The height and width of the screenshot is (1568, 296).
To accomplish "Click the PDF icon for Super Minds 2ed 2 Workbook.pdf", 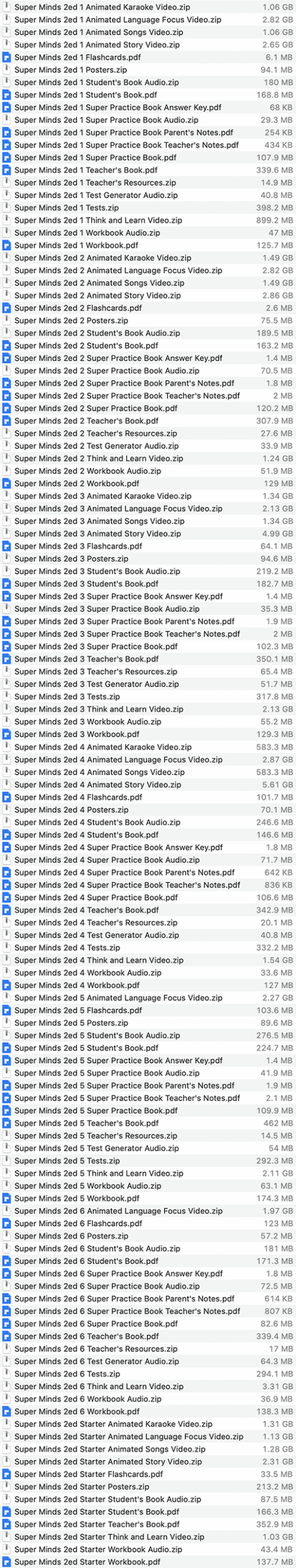I will pyautogui.click(x=7, y=483).
